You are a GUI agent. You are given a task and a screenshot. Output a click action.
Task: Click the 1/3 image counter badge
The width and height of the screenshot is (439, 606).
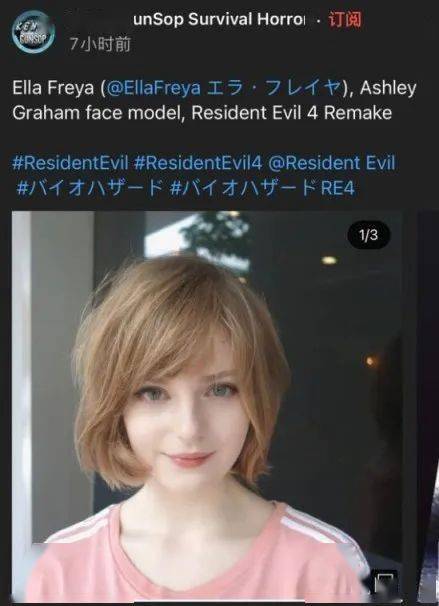pos(369,235)
